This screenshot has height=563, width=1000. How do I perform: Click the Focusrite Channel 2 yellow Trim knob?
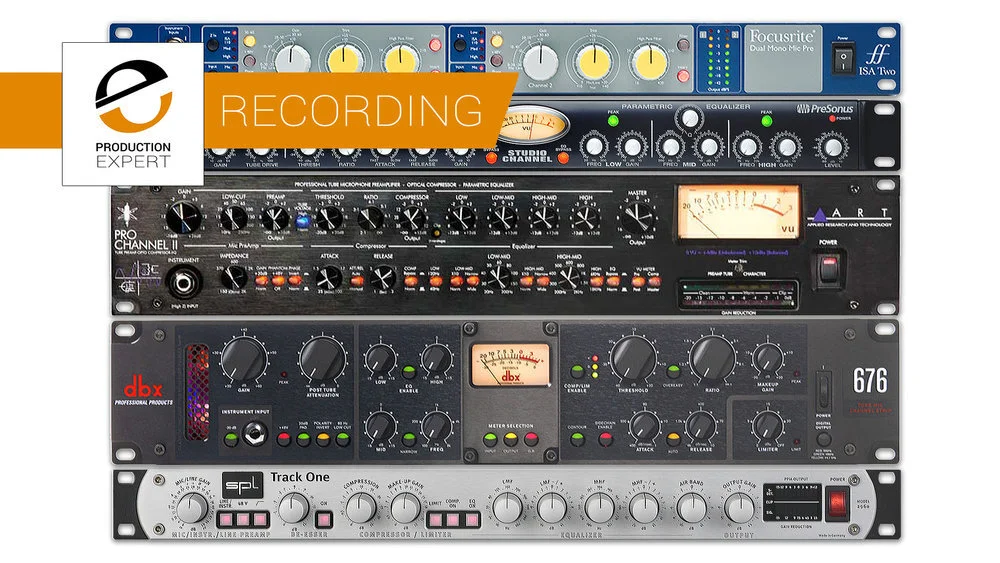[x=594, y=62]
